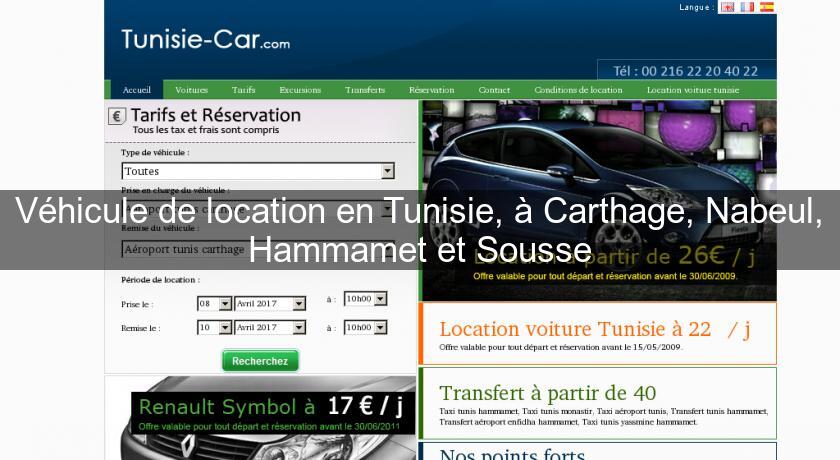
Task: Open Location voiture Tunisie à 22 offer
Action: (599, 334)
